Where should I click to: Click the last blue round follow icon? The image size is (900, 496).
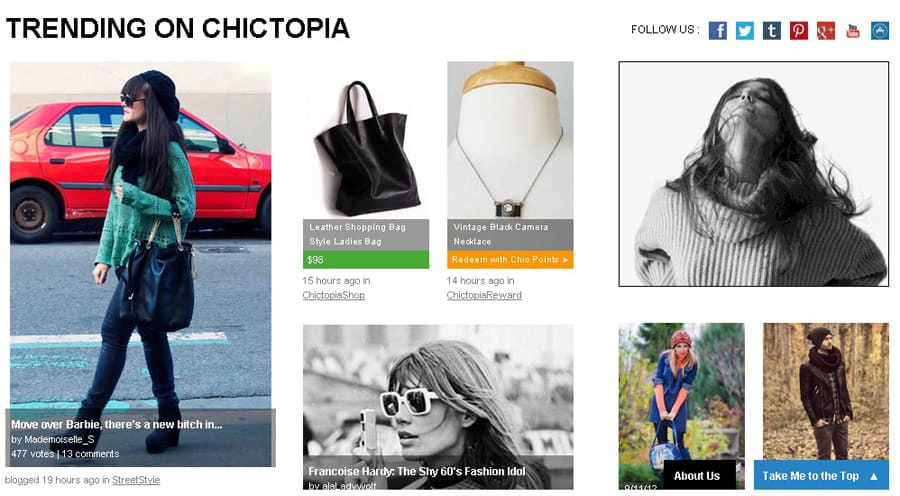pos(880,30)
